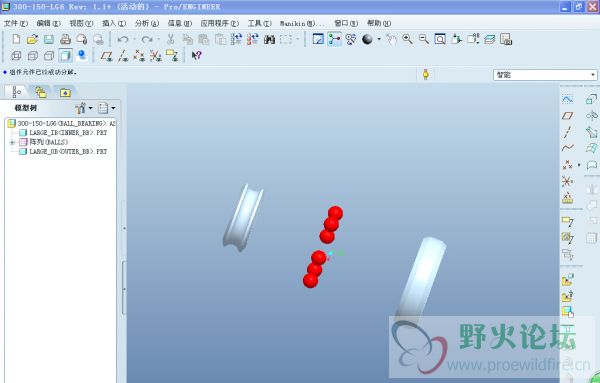Click the Print icon in toolbar

[65, 39]
